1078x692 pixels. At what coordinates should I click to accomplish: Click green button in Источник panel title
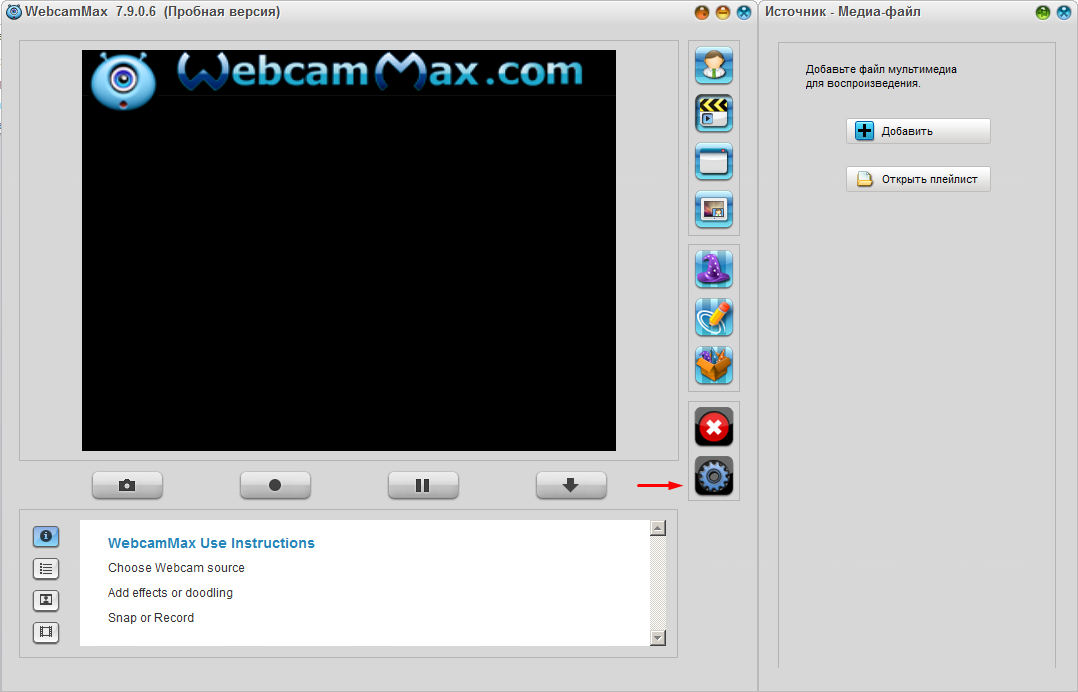pos(1043,12)
